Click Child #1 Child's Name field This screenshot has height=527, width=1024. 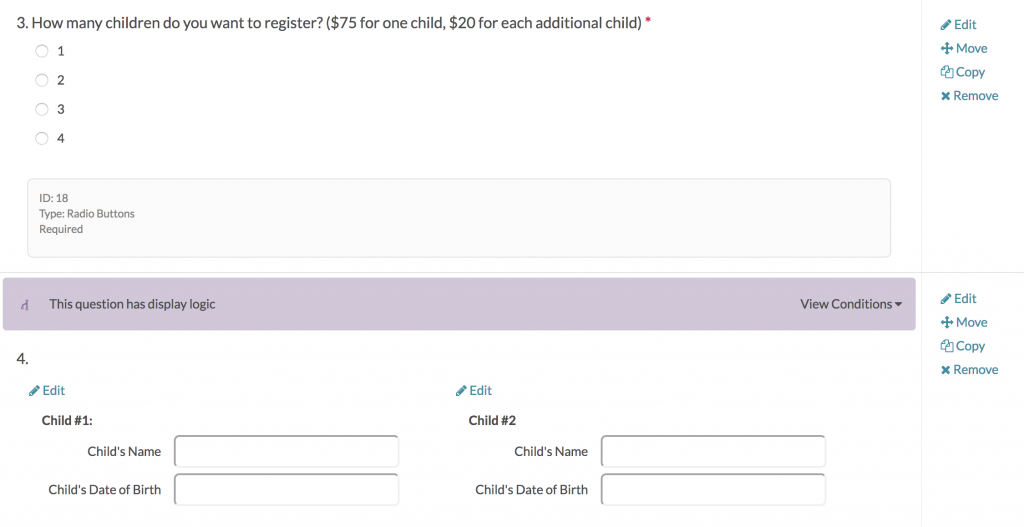[286, 451]
